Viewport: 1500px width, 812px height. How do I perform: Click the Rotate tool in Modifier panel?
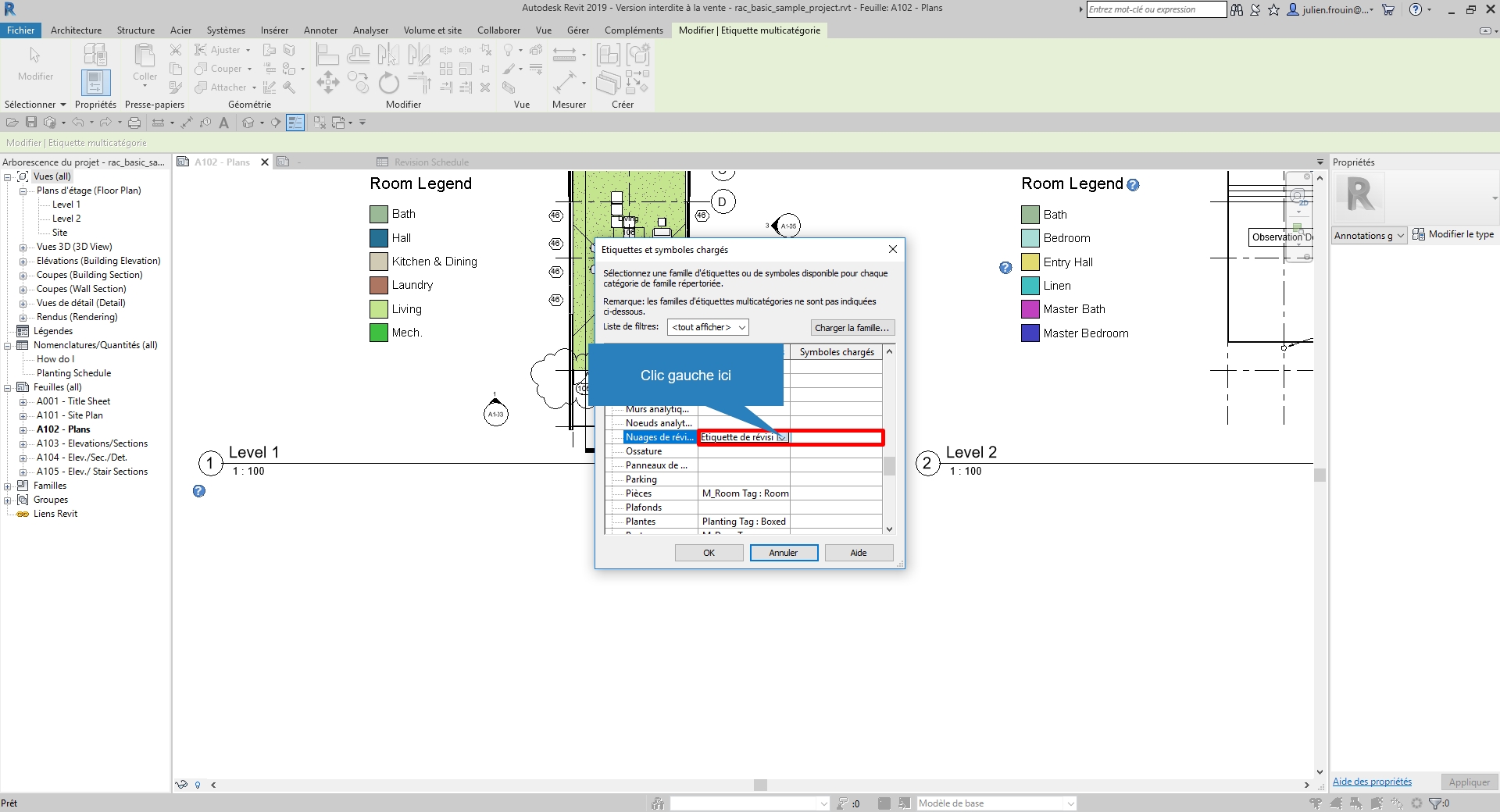tap(388, 83)
